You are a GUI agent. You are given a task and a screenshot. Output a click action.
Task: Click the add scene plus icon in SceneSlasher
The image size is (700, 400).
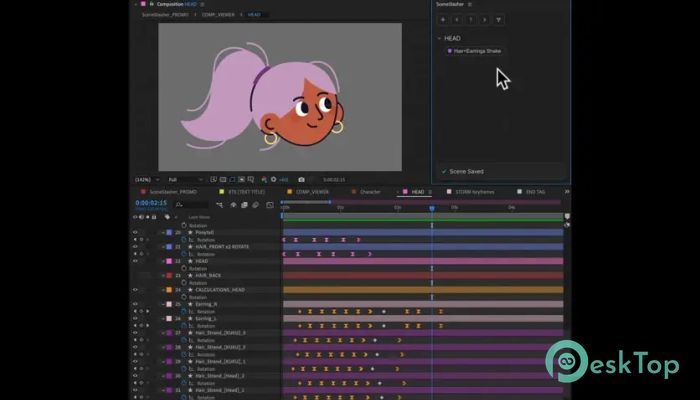[443, 20]
